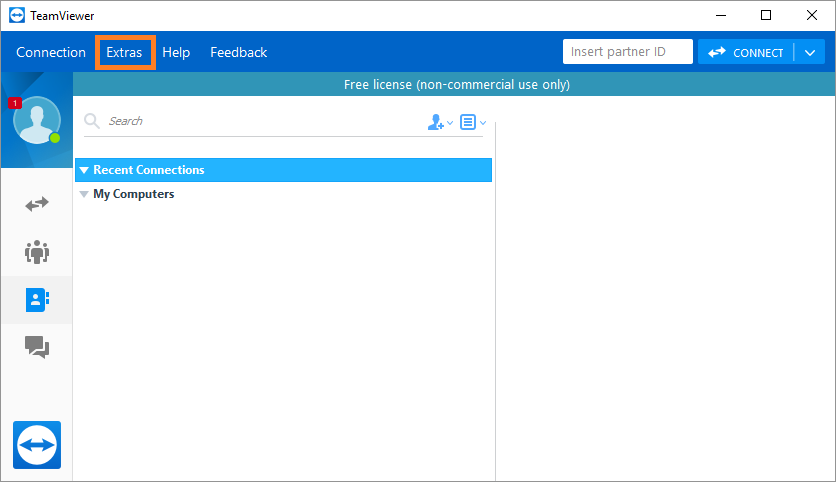Click the user profile avatar
This screenshot has width=836, height=482.
click(x=36, y=120)
